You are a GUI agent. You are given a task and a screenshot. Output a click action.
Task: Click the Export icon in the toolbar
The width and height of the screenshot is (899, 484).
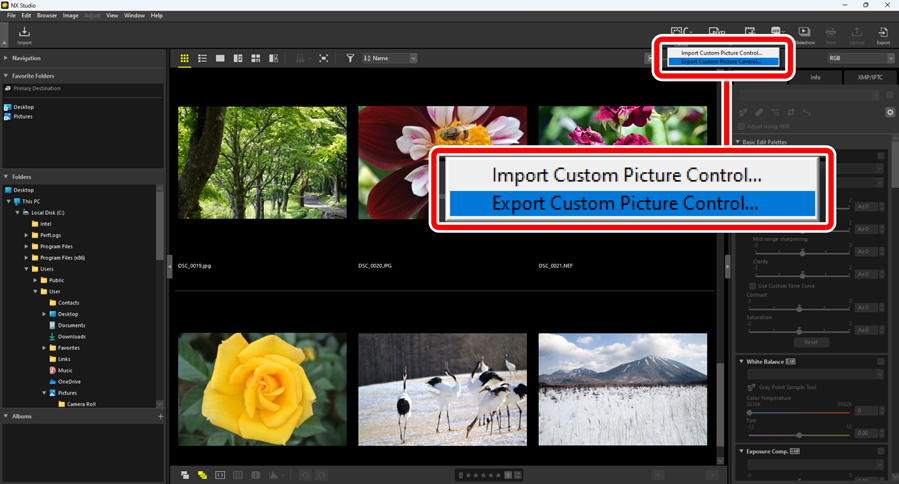(883, 35)
